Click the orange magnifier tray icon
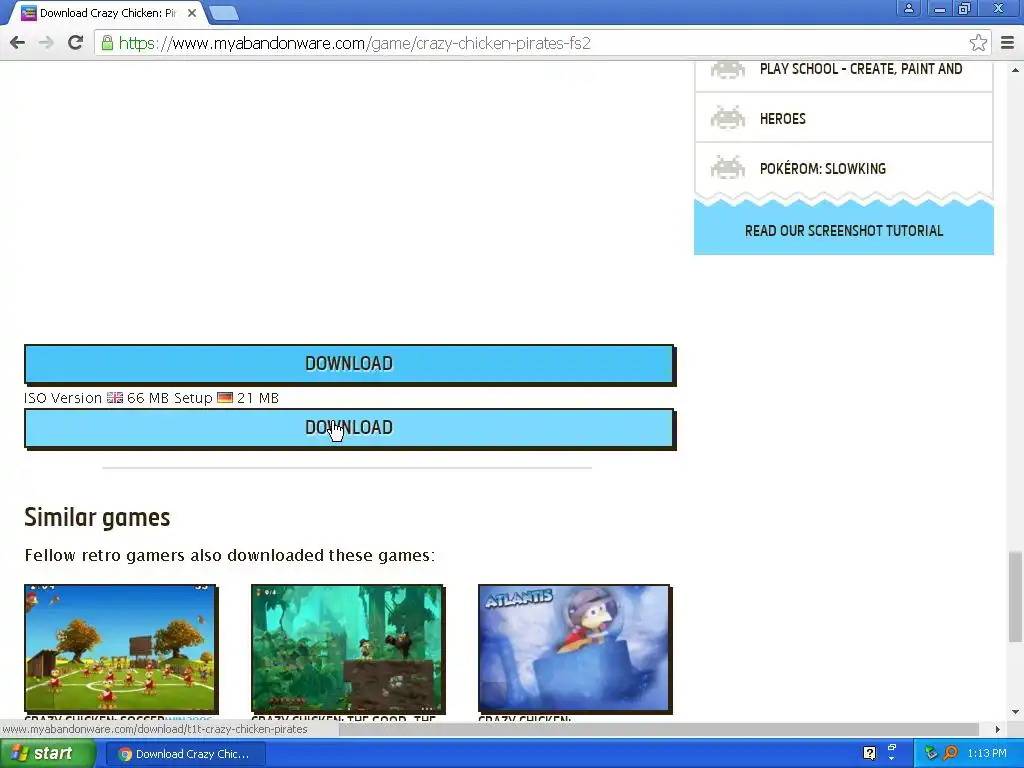 [x=950, y=753]
